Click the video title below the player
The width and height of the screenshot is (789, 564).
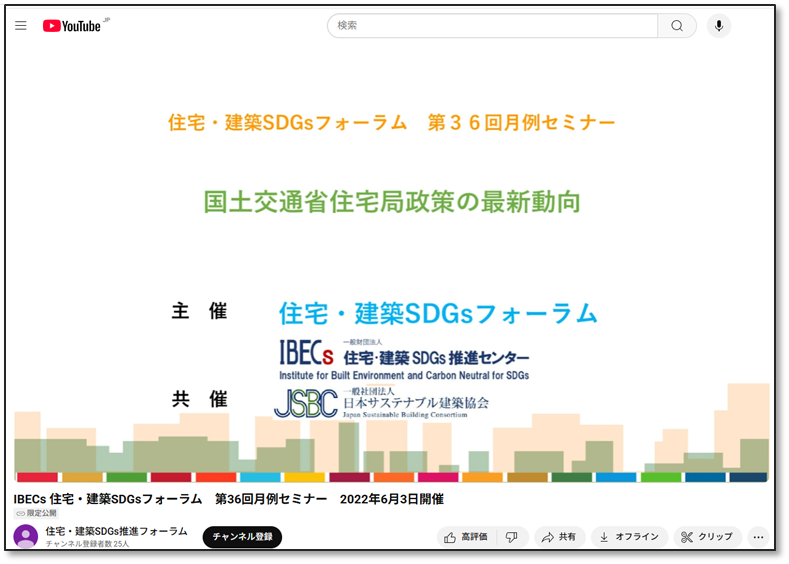pos(228,498)
